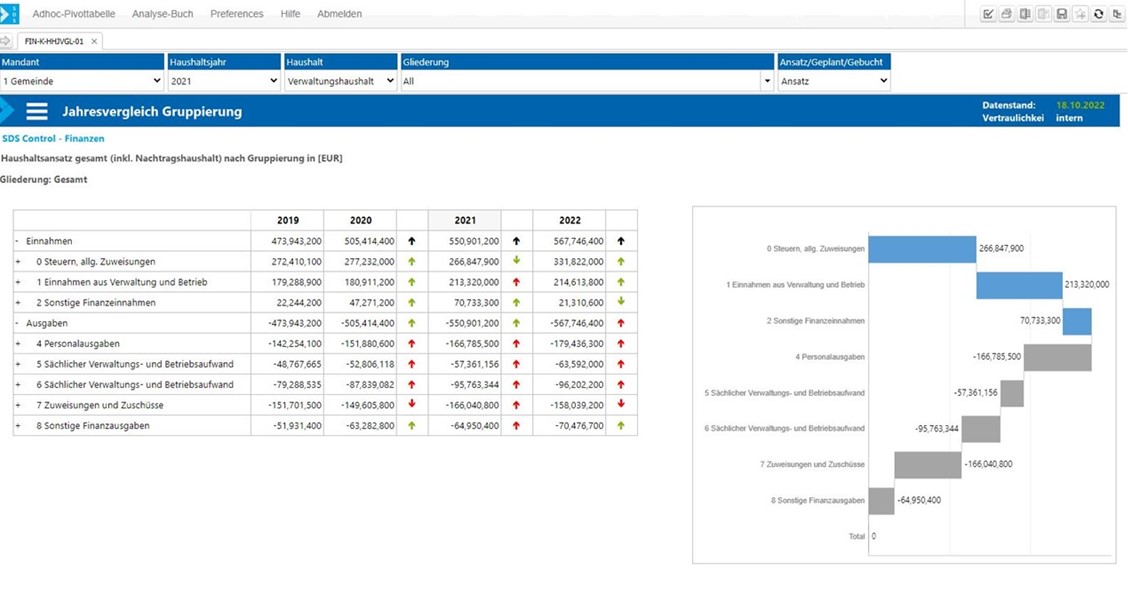Open the Haushalt dropdown showing Verwaltungshaushalt
The image size is (1128, 591).
(x=341, y=81)
